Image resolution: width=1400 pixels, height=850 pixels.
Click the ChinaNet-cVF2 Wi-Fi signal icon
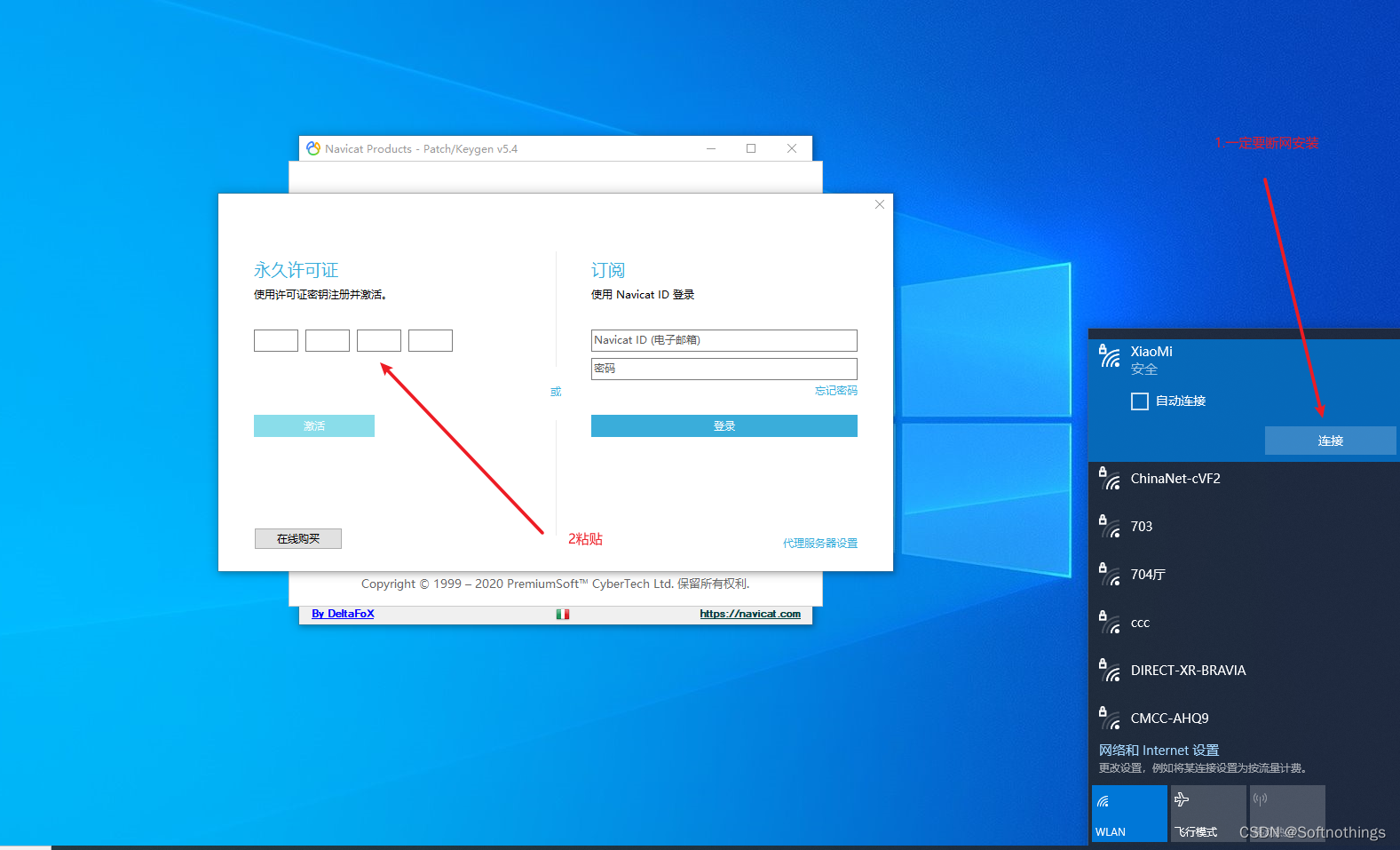[x=1110, y=479]
